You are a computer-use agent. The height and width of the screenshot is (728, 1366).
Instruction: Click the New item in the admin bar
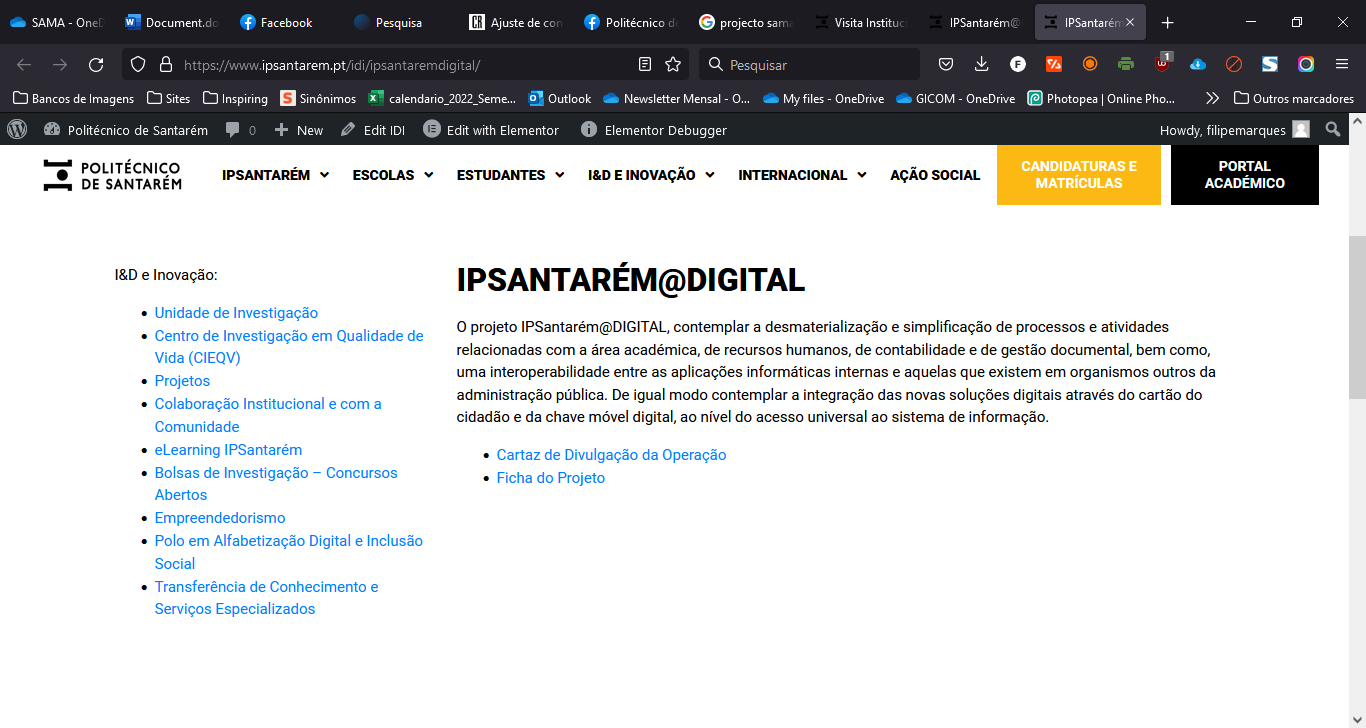(x=299, y=130)
